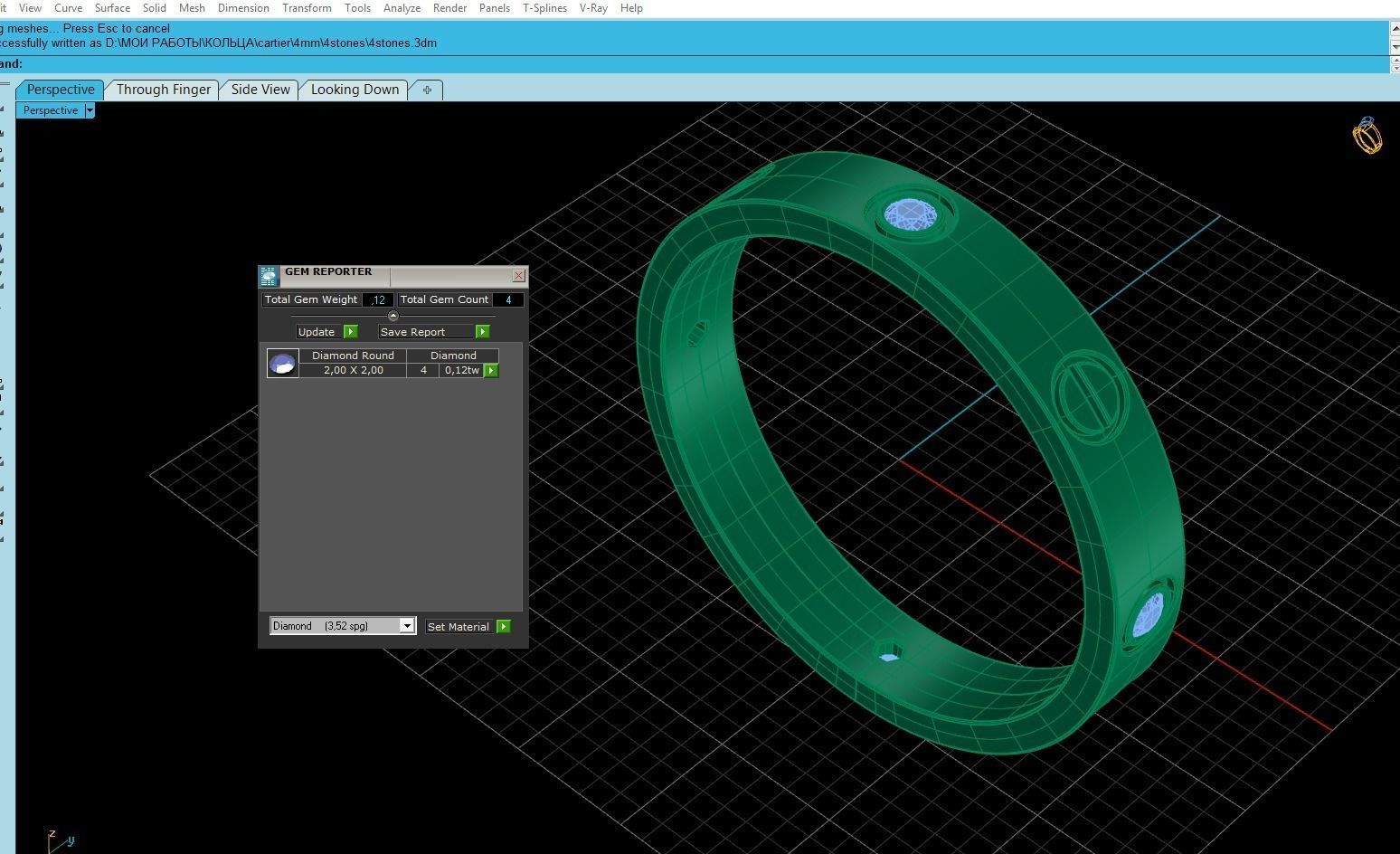
Task: Open the Transform menu
Action: click(307, 8)
